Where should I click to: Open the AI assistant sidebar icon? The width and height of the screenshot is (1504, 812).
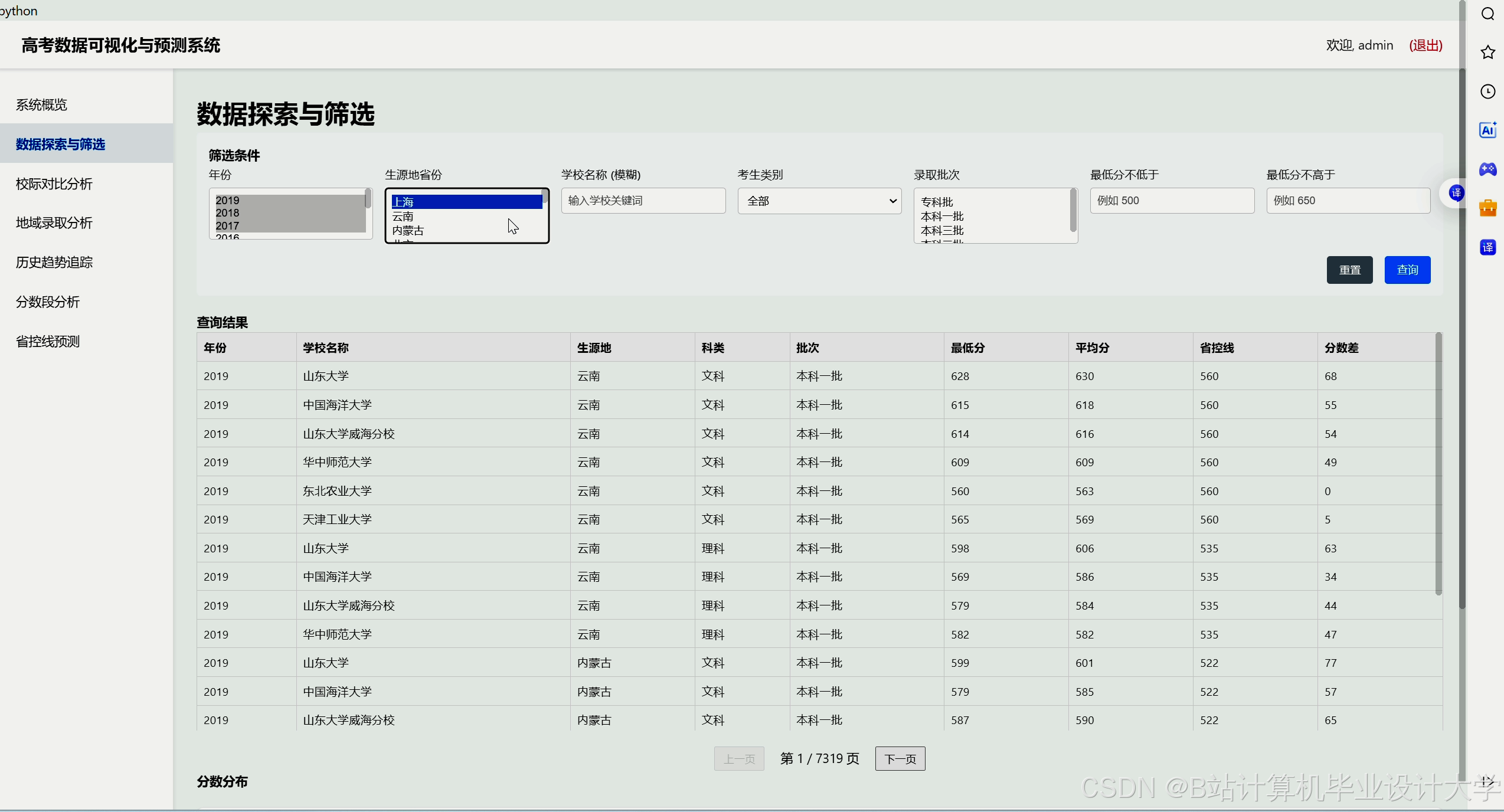[x=1487, y=130]
